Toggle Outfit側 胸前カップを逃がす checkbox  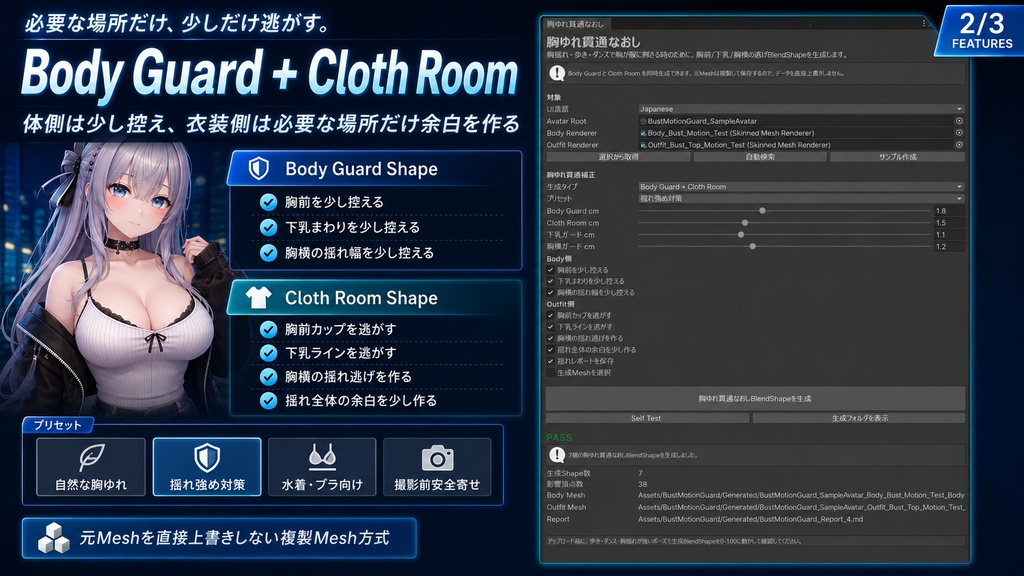pos(551,315)
